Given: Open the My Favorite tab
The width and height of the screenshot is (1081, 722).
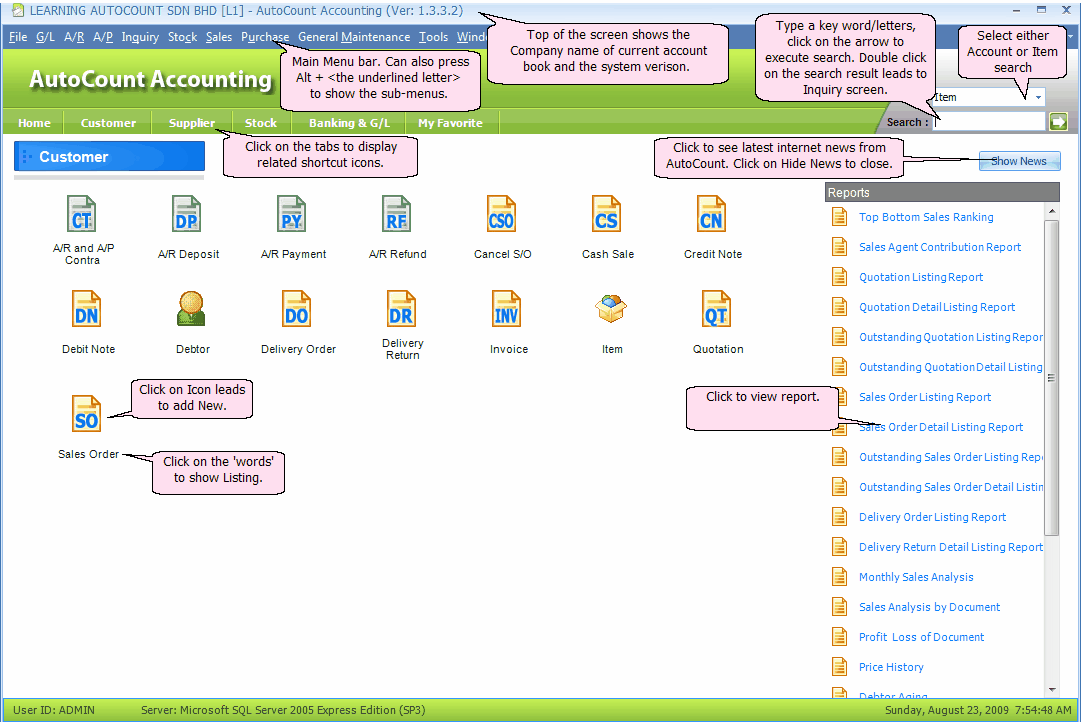Looking at the screenshot, I should [x=450, y=123].
